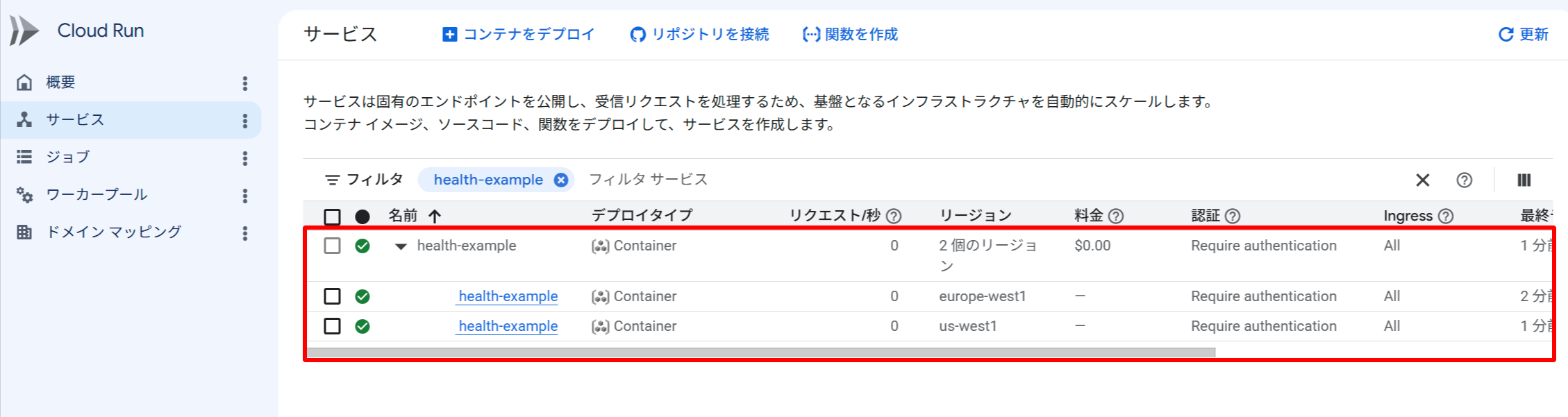Open more options next to サービス
The image size is (1568, 417).
[x=245, y=121]
